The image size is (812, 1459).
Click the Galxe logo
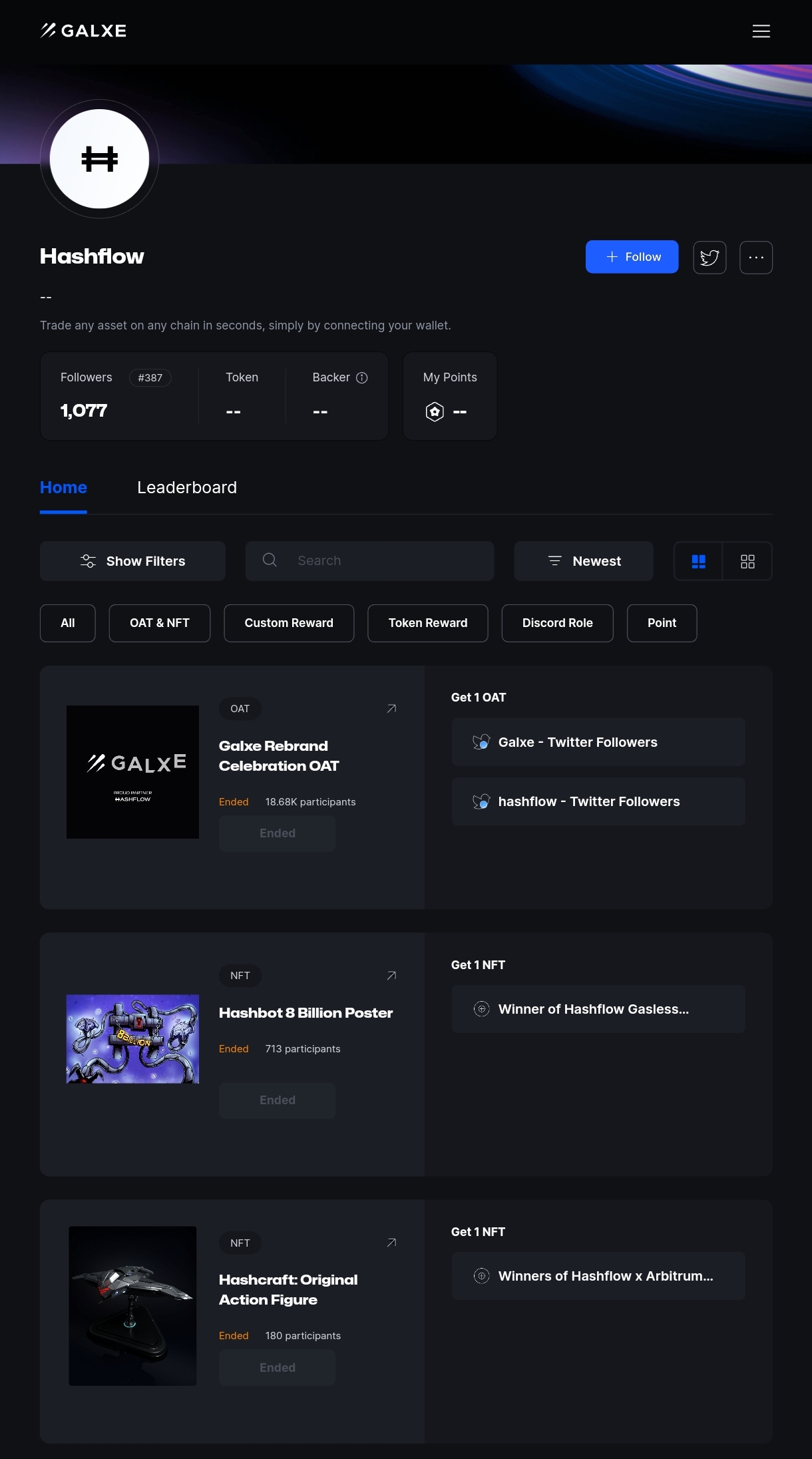click(x=83, y=31)
